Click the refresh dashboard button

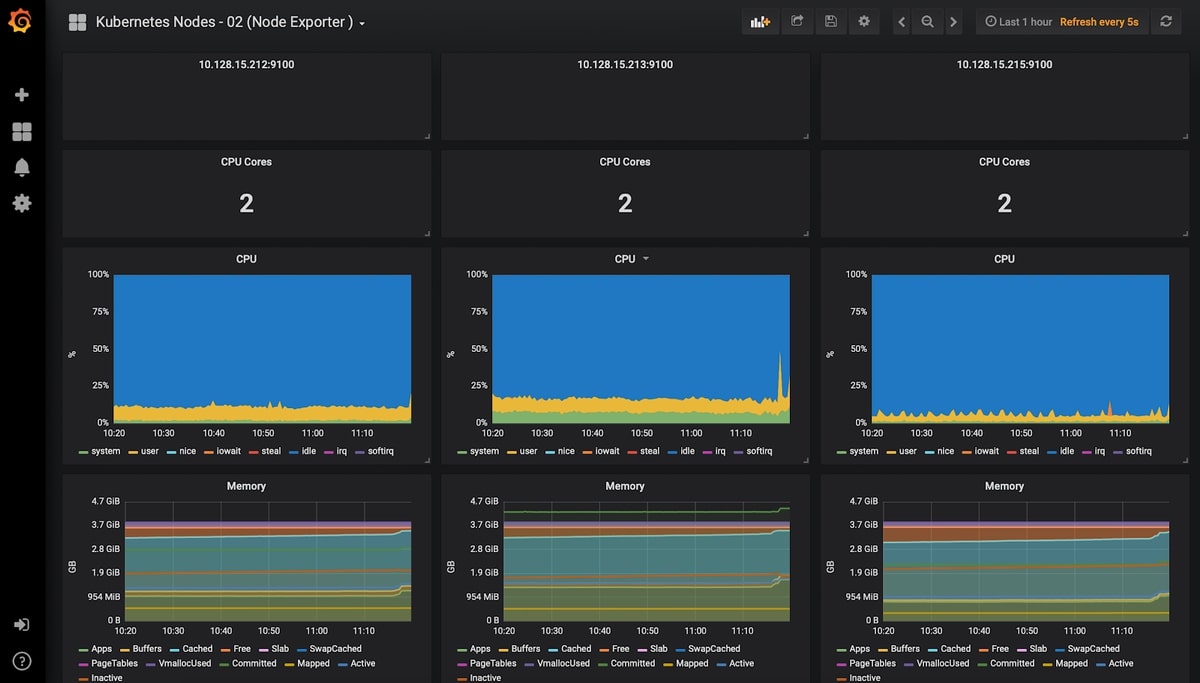(1166, 21)
